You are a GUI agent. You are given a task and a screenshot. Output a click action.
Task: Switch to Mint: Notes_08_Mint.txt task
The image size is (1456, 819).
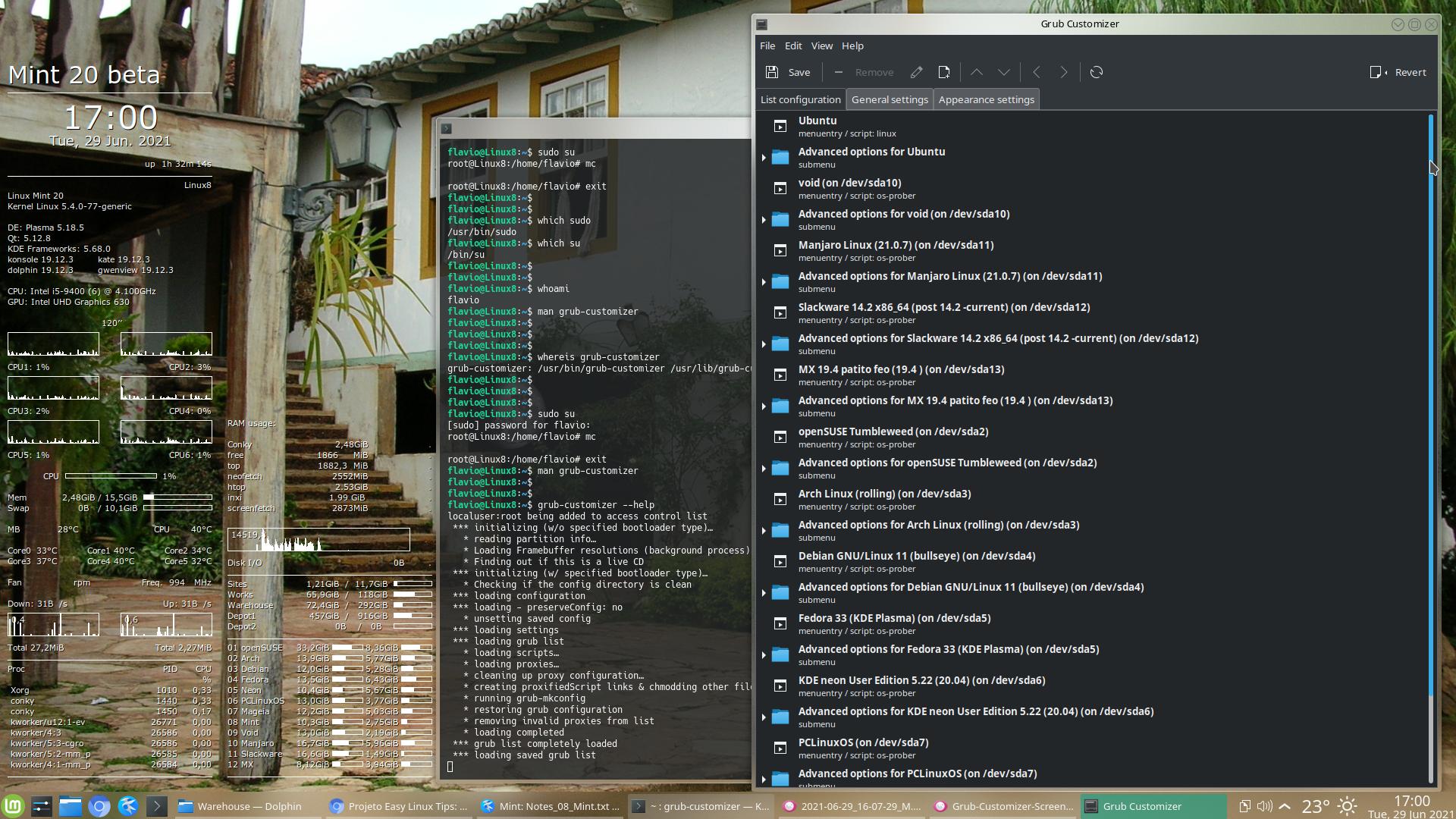(551, 806)
